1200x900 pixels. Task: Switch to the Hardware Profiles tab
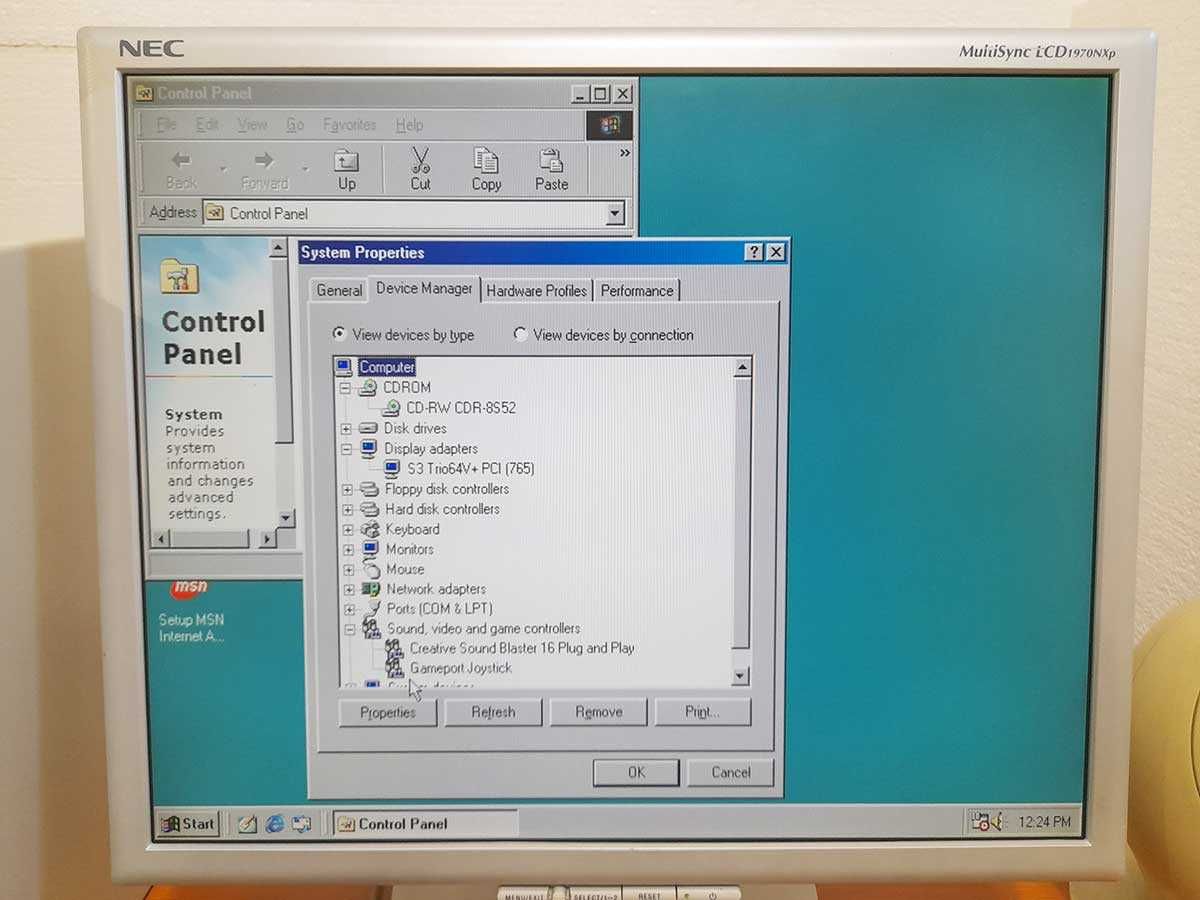tap(536, 290)
